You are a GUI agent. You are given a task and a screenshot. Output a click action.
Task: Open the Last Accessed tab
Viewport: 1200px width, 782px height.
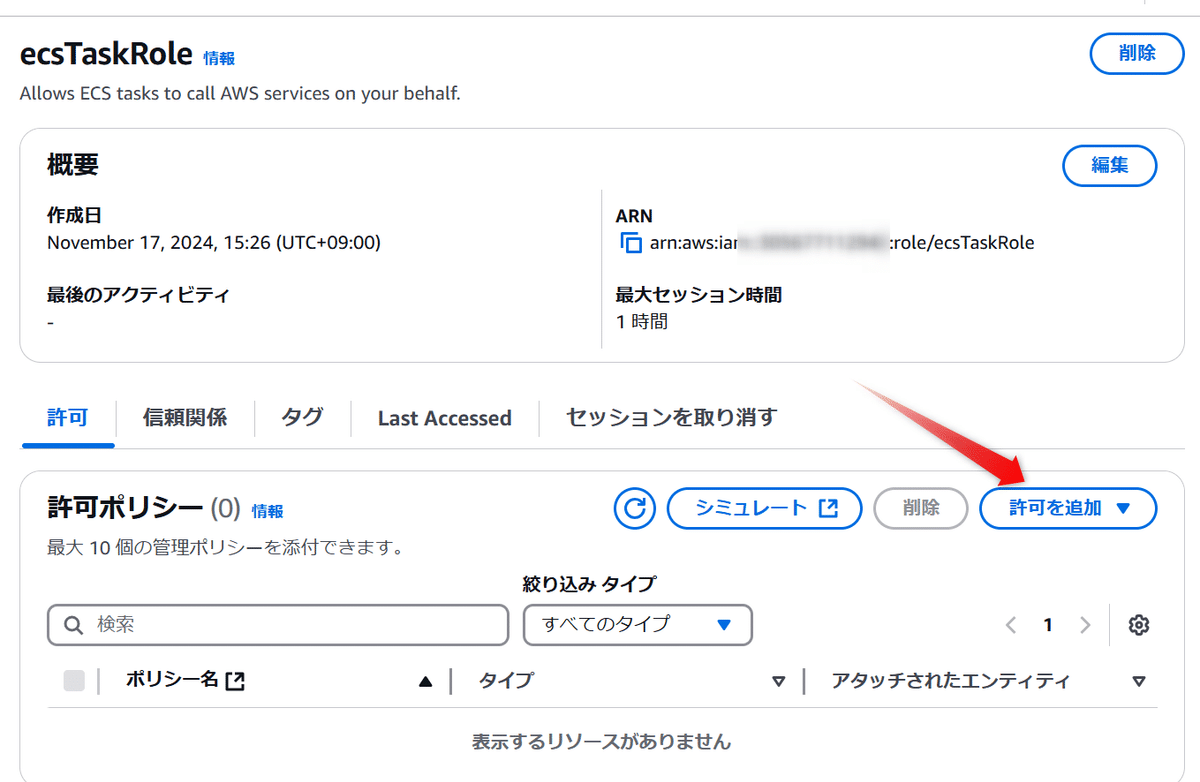click(x=444, y=418)
